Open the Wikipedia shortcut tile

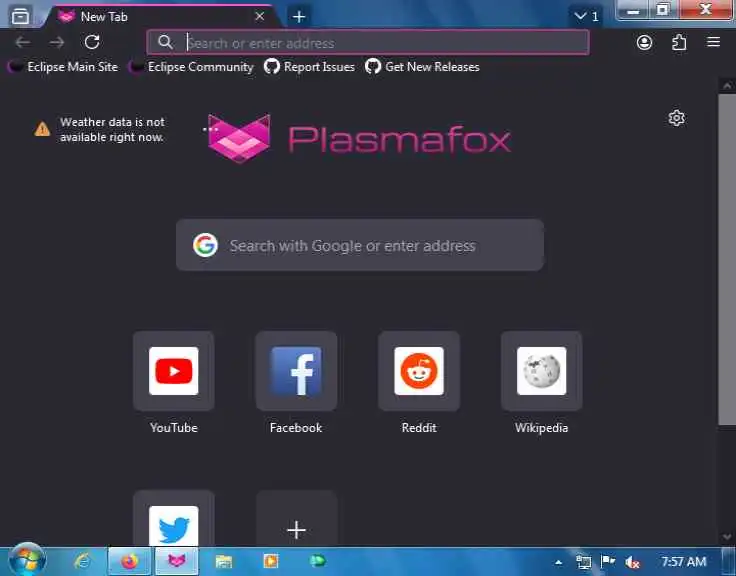(x=541, y=371)
